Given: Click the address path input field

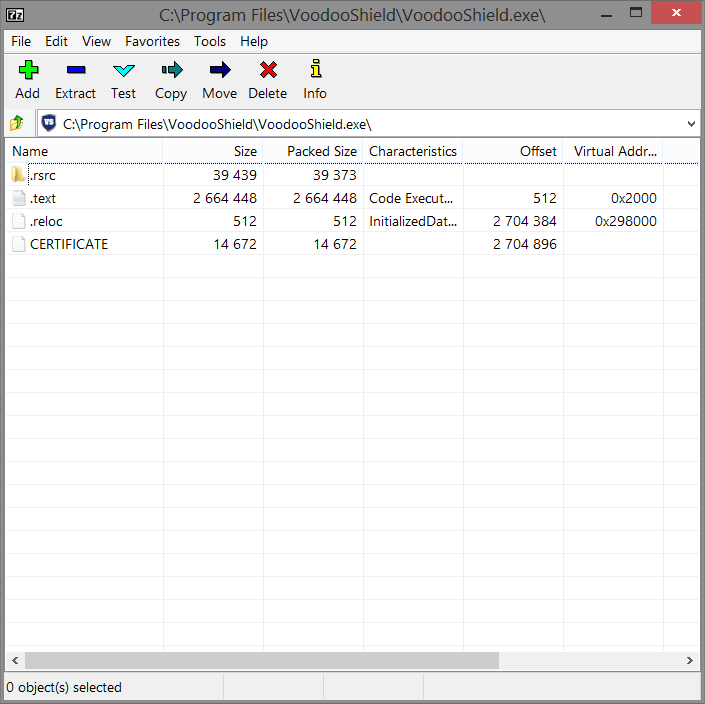Looking at the screenshot, I should (368, 124).
